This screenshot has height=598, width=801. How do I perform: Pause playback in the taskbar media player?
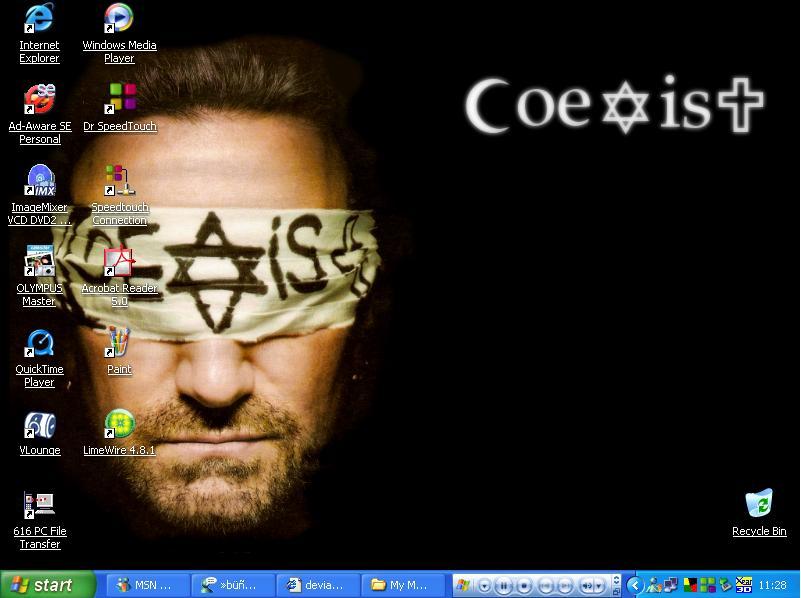[503, 585]
